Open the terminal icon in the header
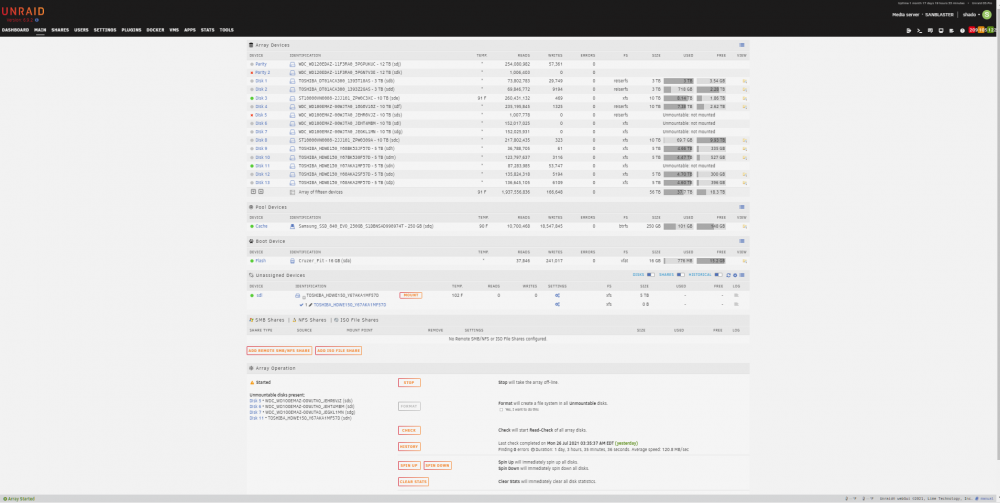The height and width of the screenshot is (503, 1000). click(x=920, y=31)
